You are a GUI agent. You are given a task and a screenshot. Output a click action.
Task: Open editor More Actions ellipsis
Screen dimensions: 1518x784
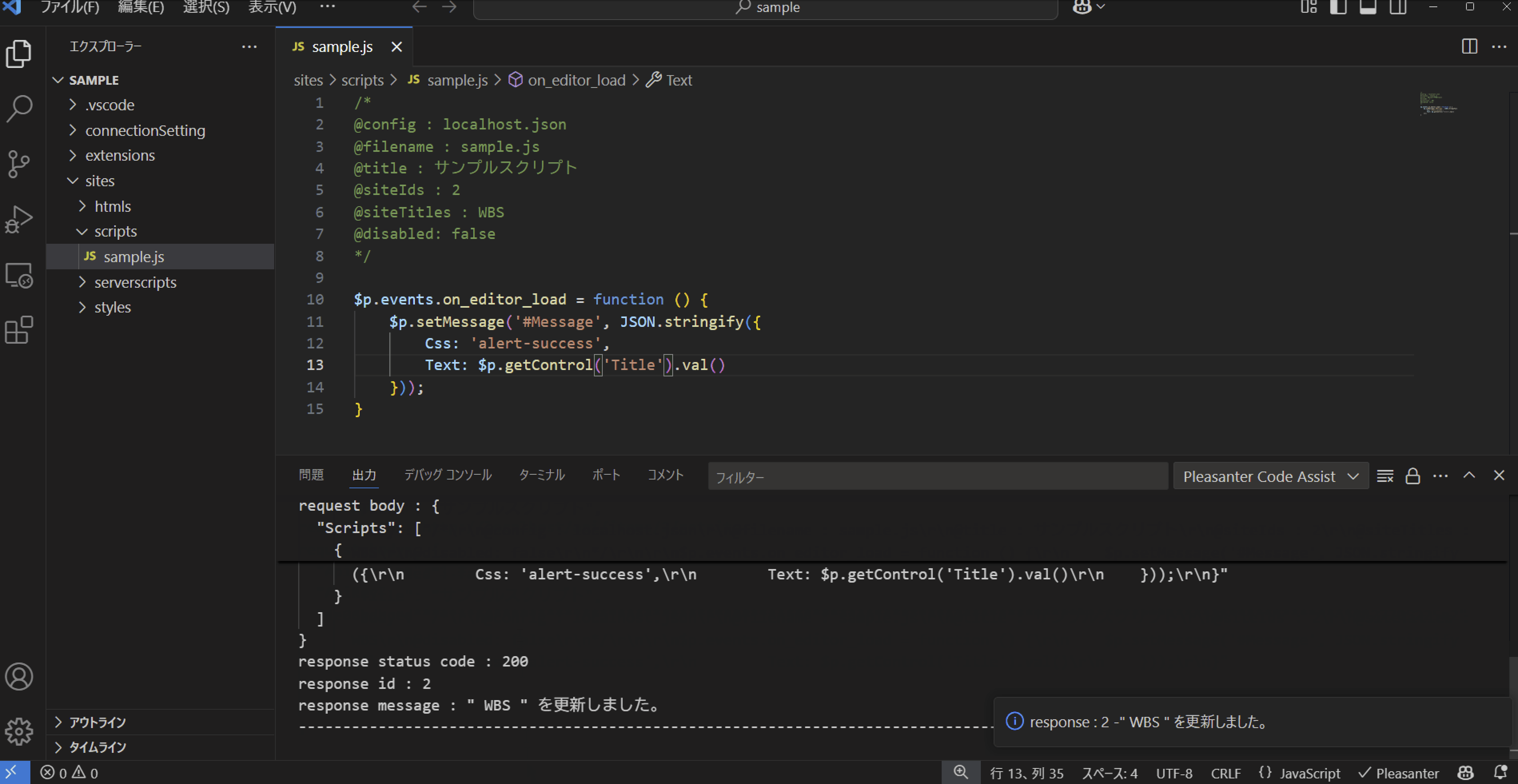[1499, 46]
